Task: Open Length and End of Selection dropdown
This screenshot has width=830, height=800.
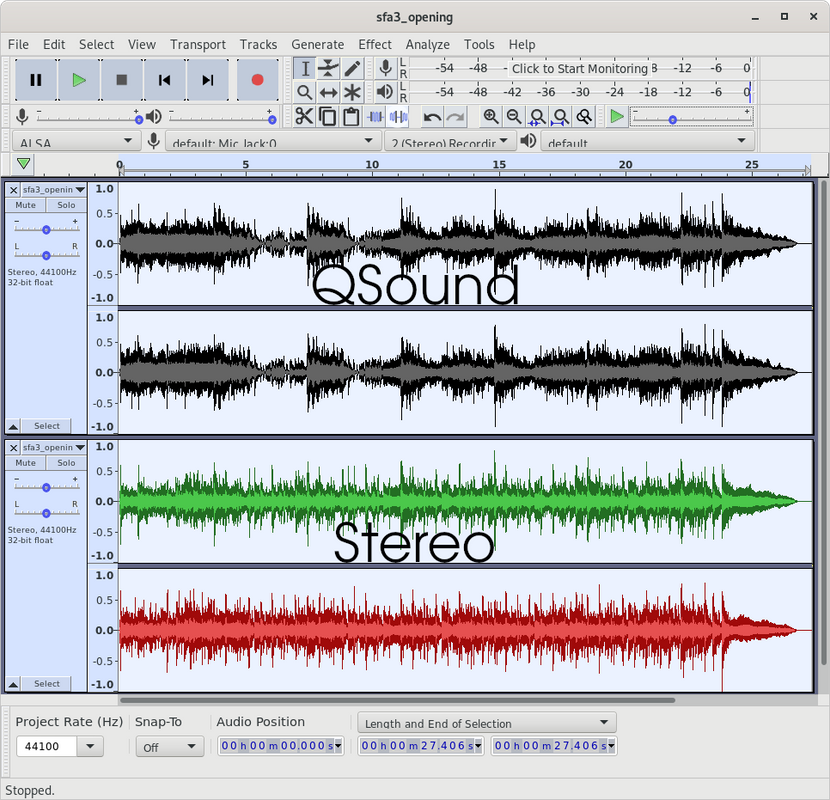Action: point(487,723)
